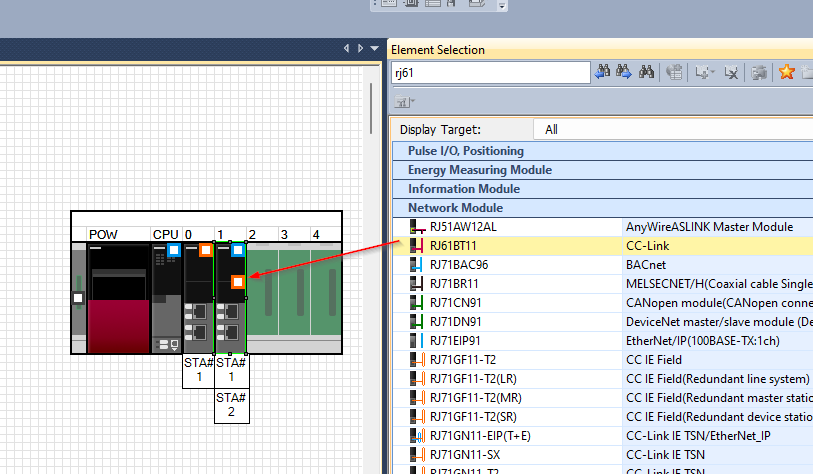Click the find all binoculars icon

pos(646,72)
